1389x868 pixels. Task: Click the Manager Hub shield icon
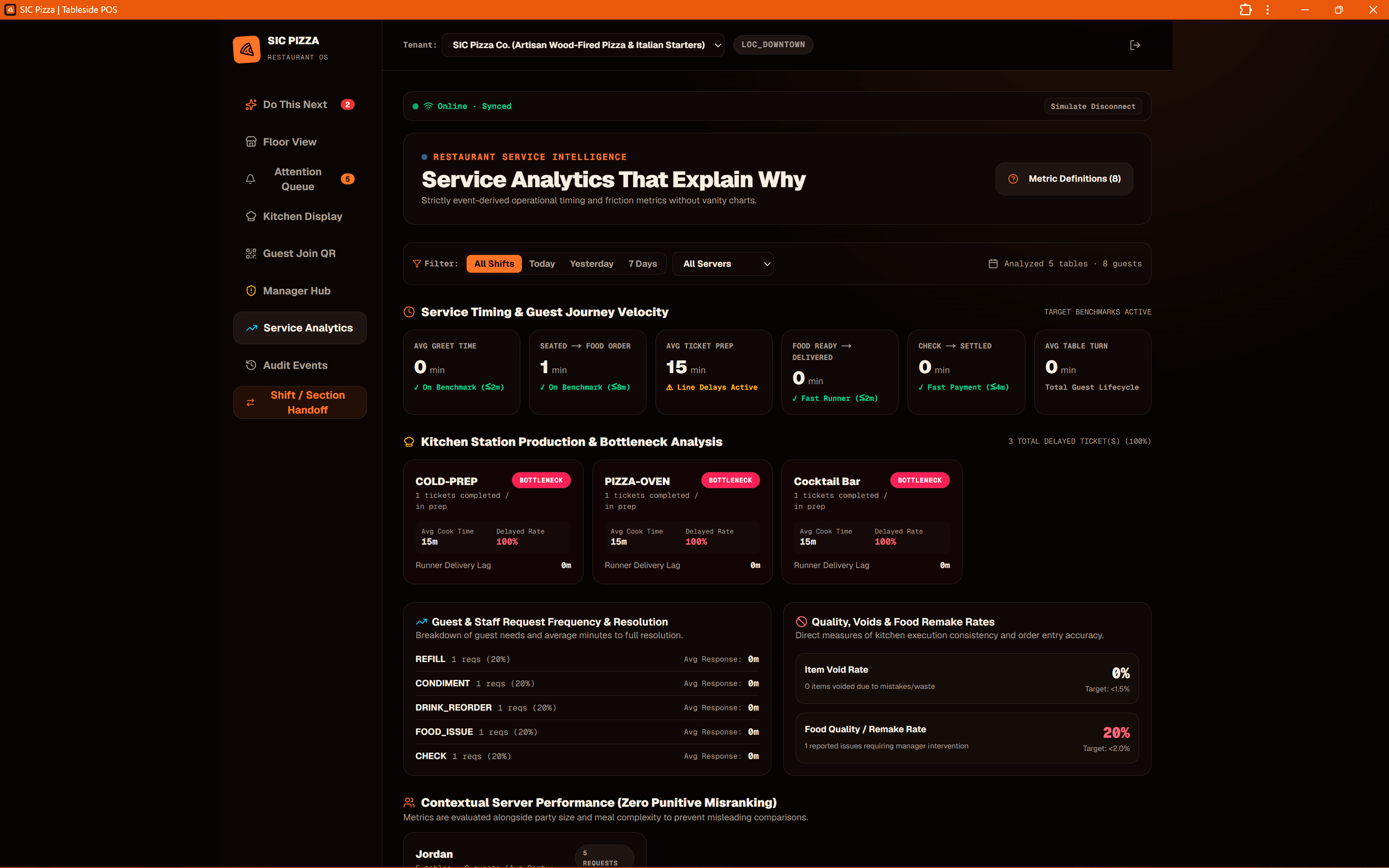coord(251,291)
